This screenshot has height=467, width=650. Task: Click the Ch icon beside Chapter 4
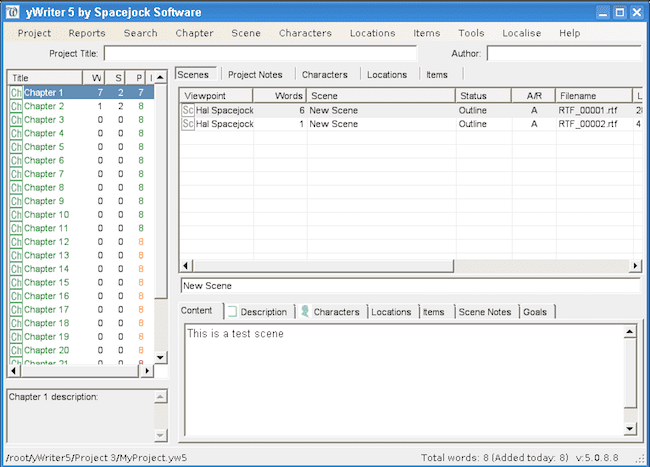coord(16,133)
